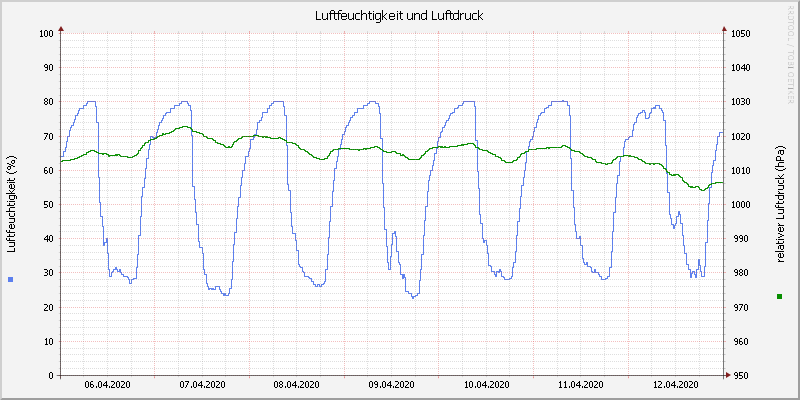This screenshot has height=400, width=800.
Task: Click the left axis value 10
Action: (x=48, y=341)
